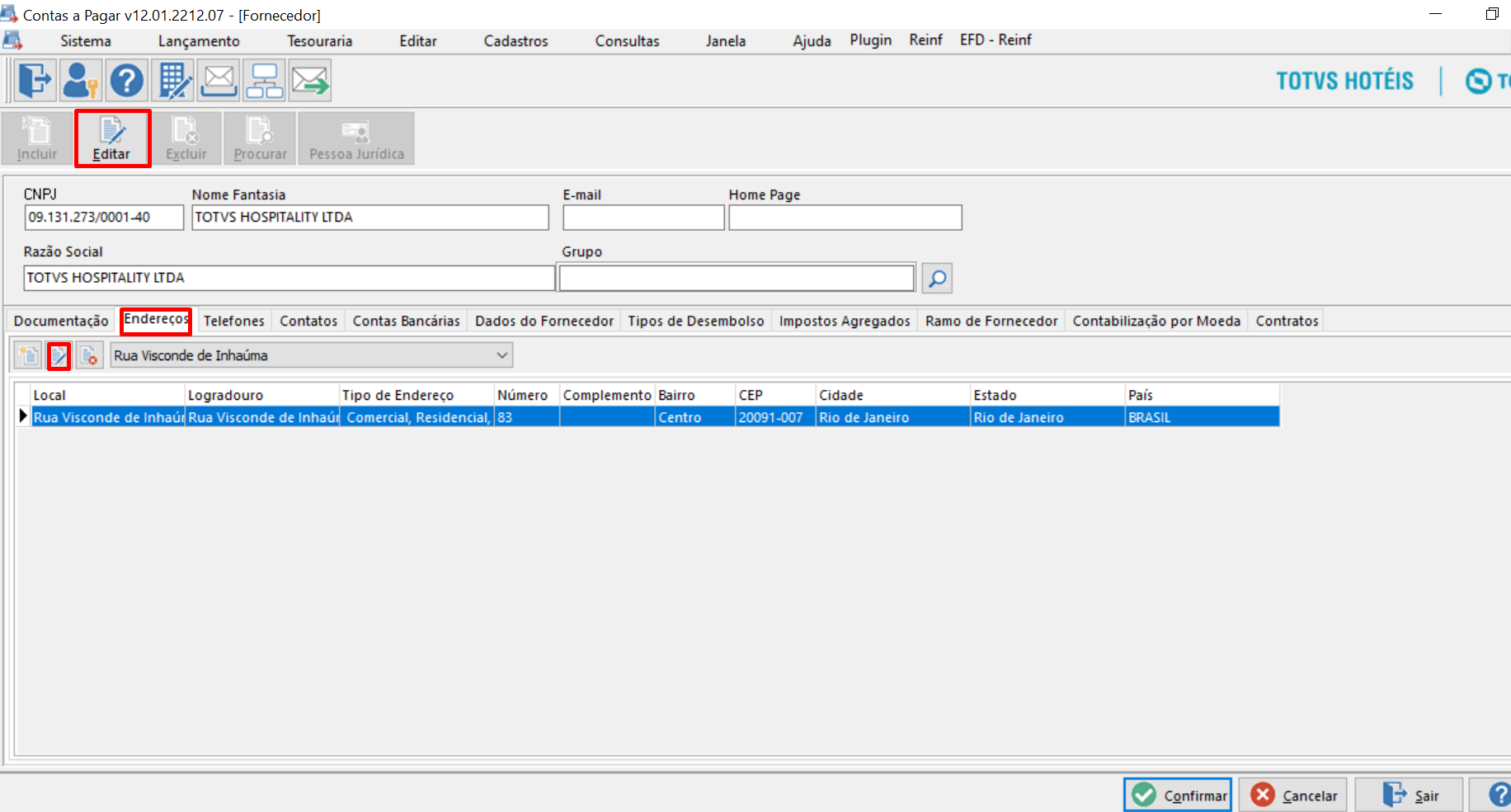This screenshot has width=1511, height=812.
Task: Click the help icon at bottom right
Action: (x=1499, y=795)
